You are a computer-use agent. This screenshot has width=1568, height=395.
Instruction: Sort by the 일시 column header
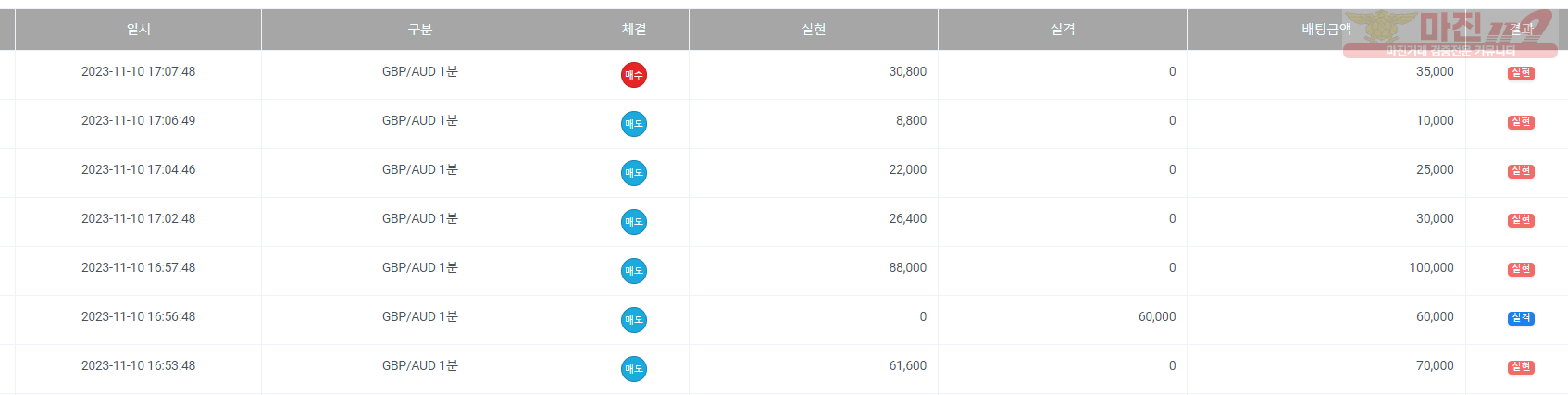pos(139,30)
